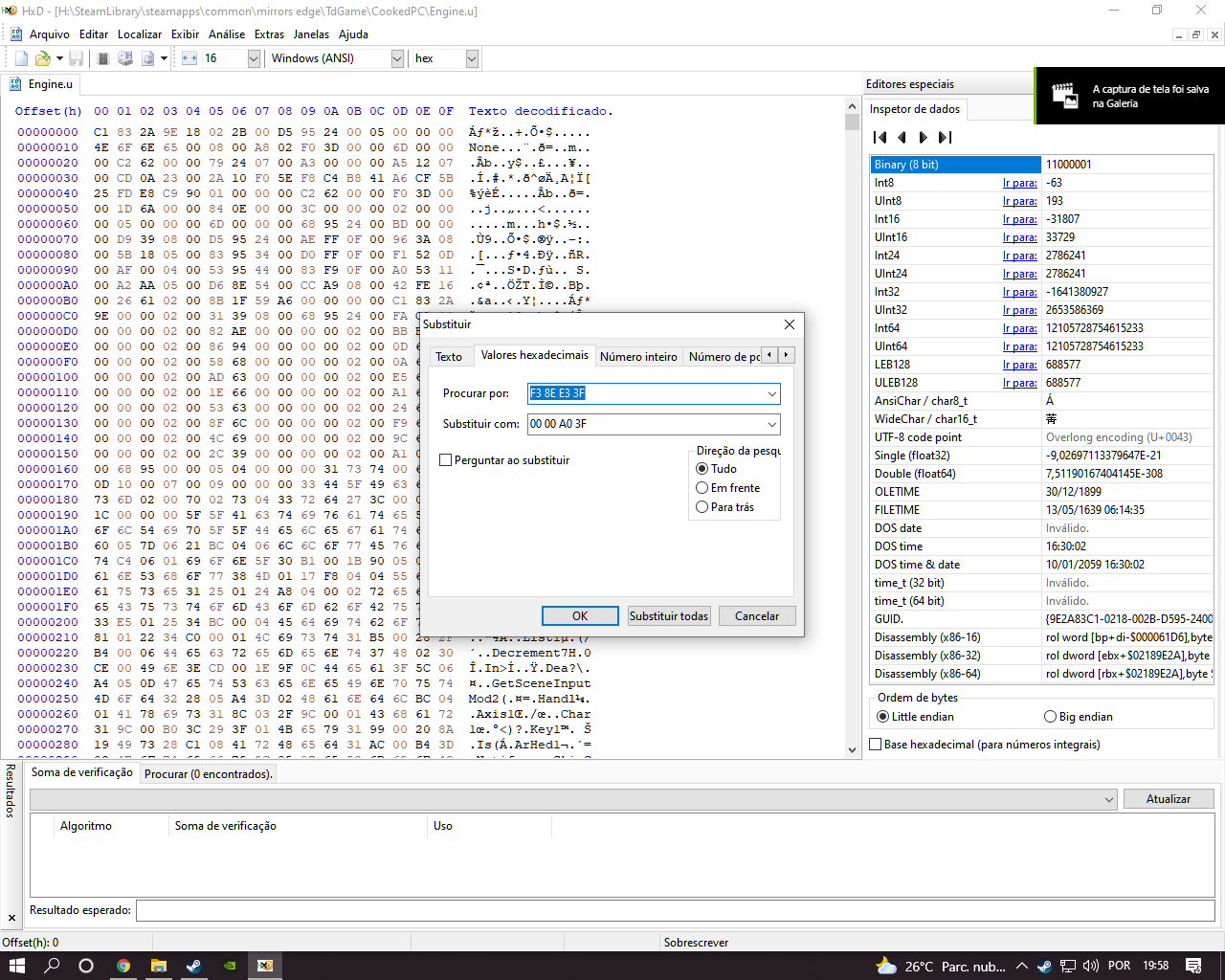The height and width of the screenshot is (980, 1225).
Task: Click Ir para link for UInt32
Action: [1020, 310]
